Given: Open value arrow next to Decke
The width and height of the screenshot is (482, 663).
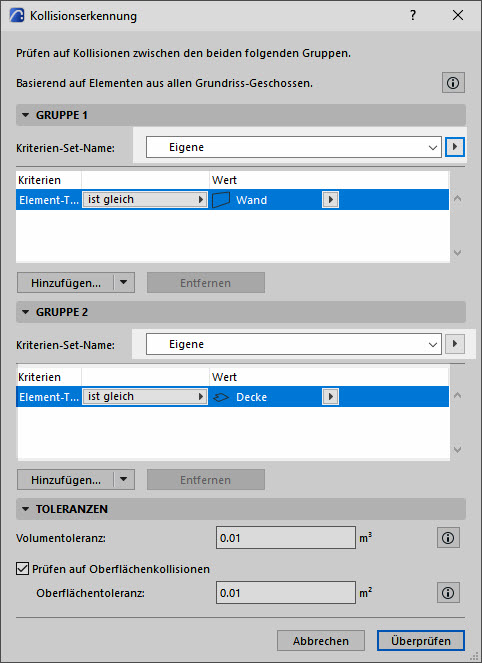Looking at the screenshot, I should click(x=330, y=397).
